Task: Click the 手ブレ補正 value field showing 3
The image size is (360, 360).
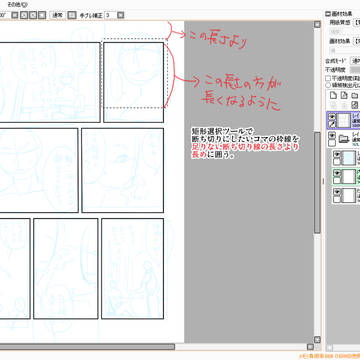Action: (x=110, y=15)
